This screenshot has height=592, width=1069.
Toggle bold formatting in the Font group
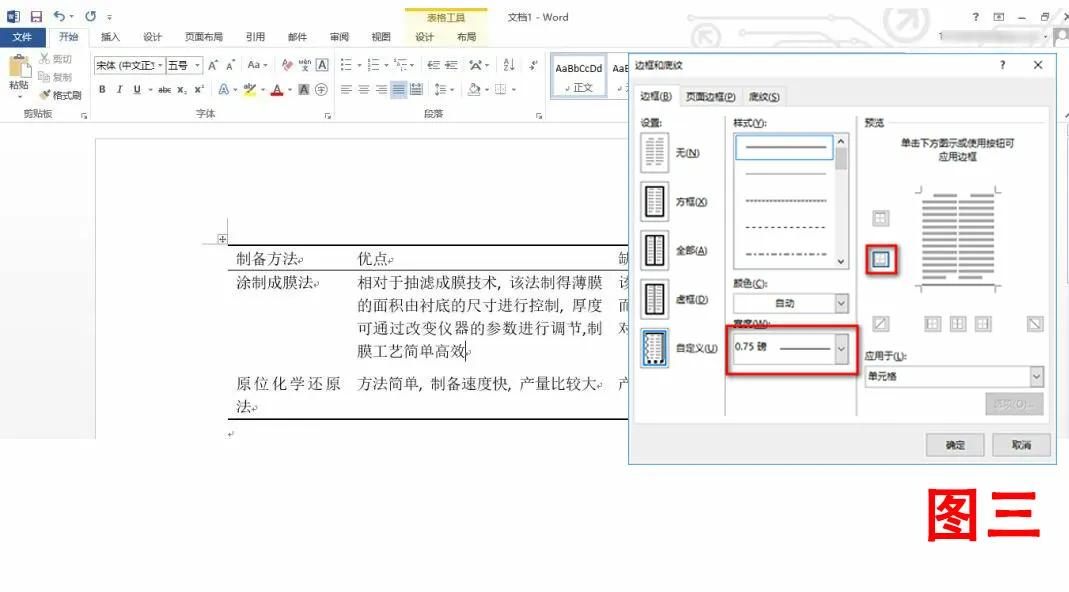[x=103, y=89]
